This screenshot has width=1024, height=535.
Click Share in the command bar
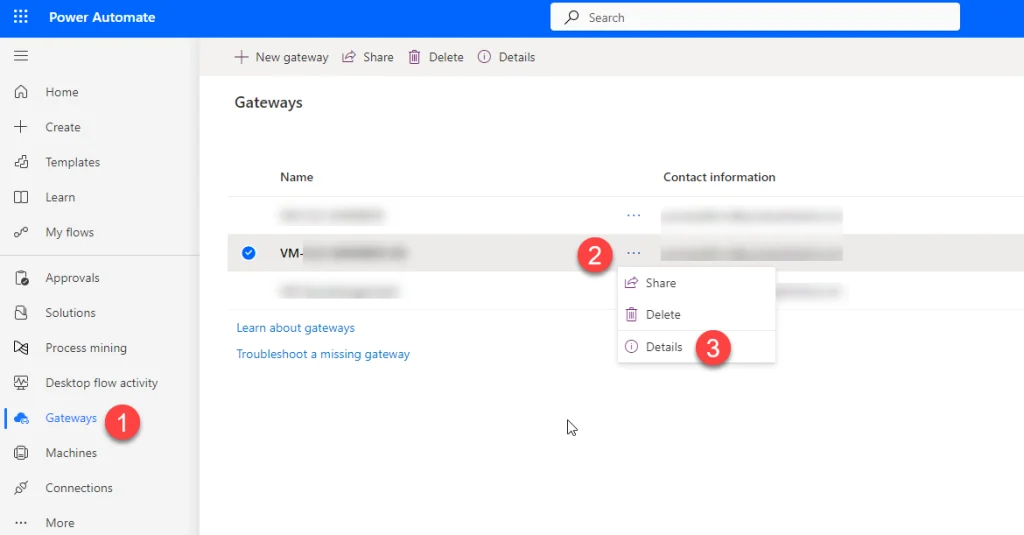click(368, 57)
